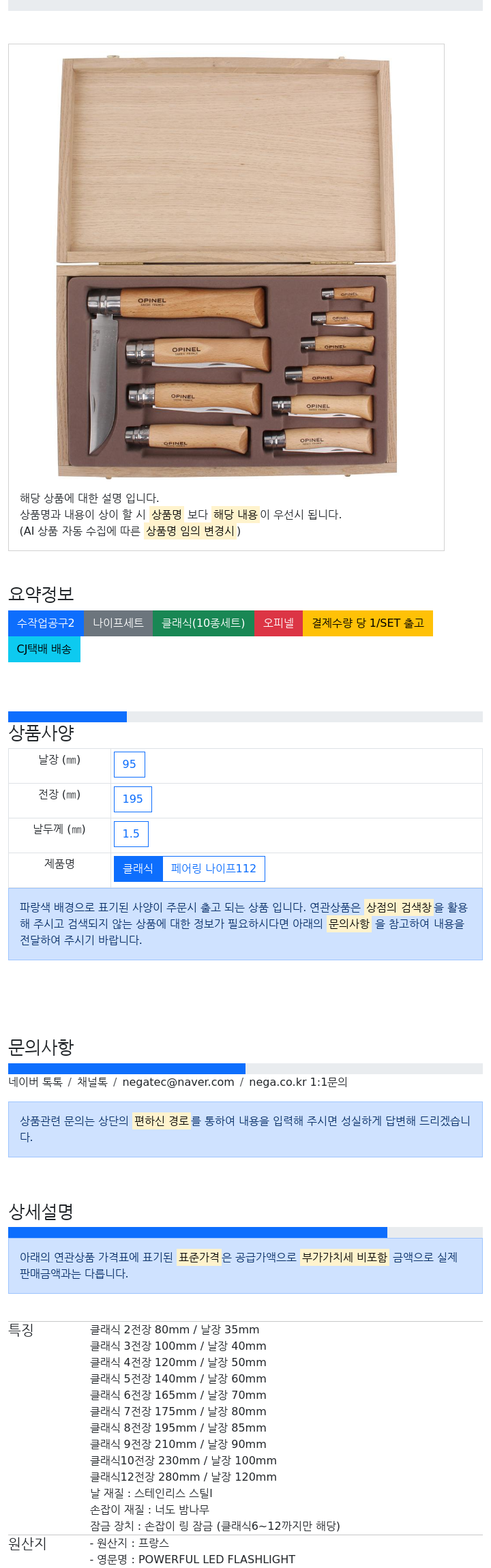The height and width of the screenshot is (1568, 491).
Task: Open 네이버 톡톡 inquiry channel
Action: click(35, 1082)
